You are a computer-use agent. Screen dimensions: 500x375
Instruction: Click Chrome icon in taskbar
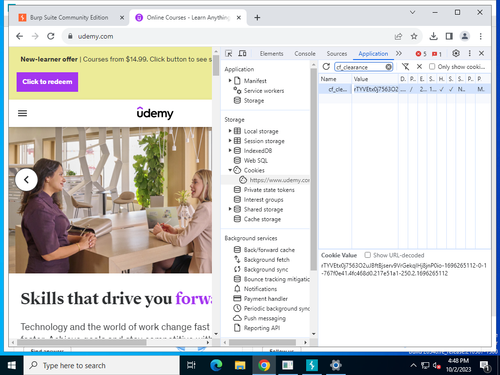[x=264, y=365]
